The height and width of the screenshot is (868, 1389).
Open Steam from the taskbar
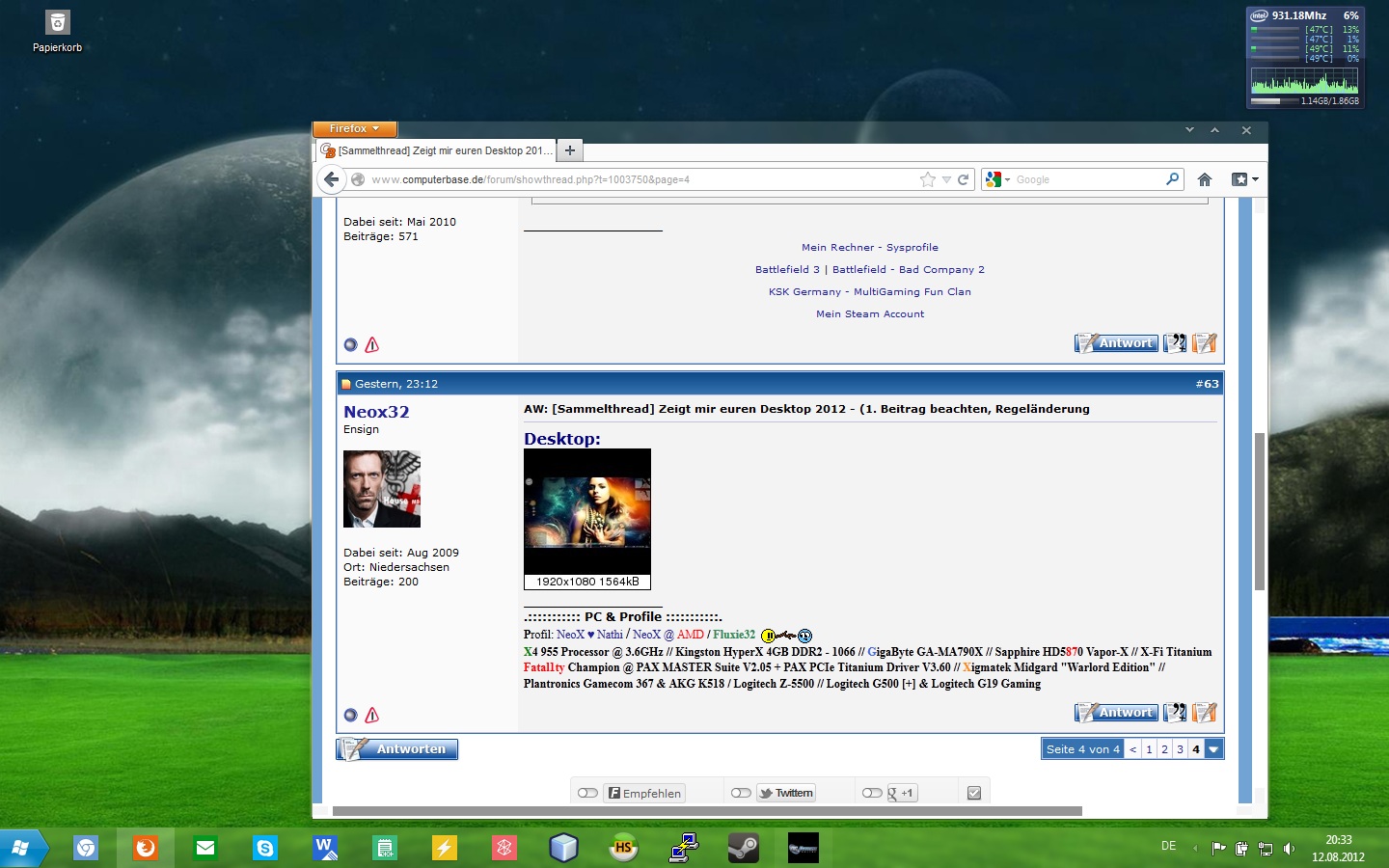[743, 848]
